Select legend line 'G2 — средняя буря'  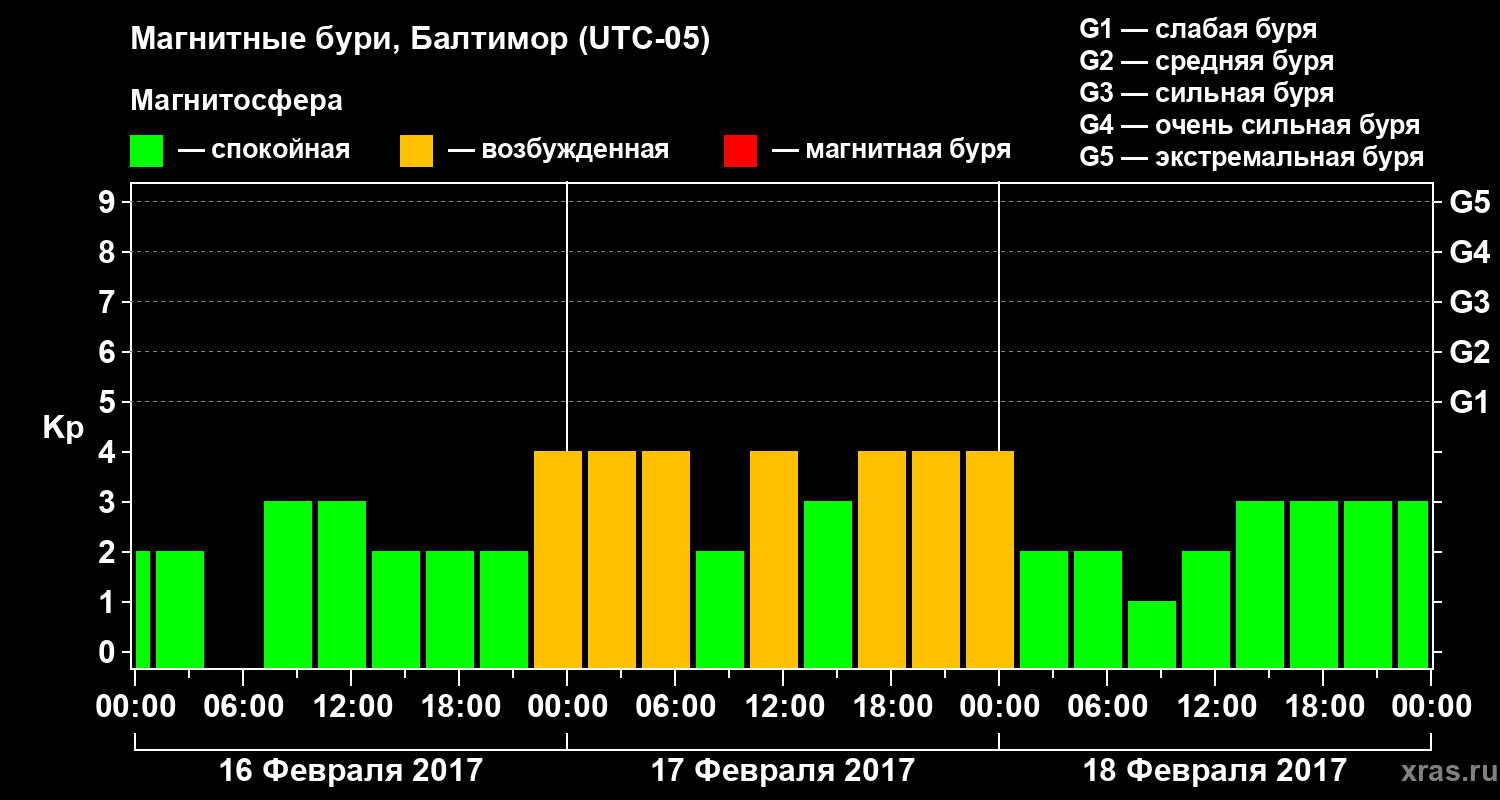[x=1206, y=61]
